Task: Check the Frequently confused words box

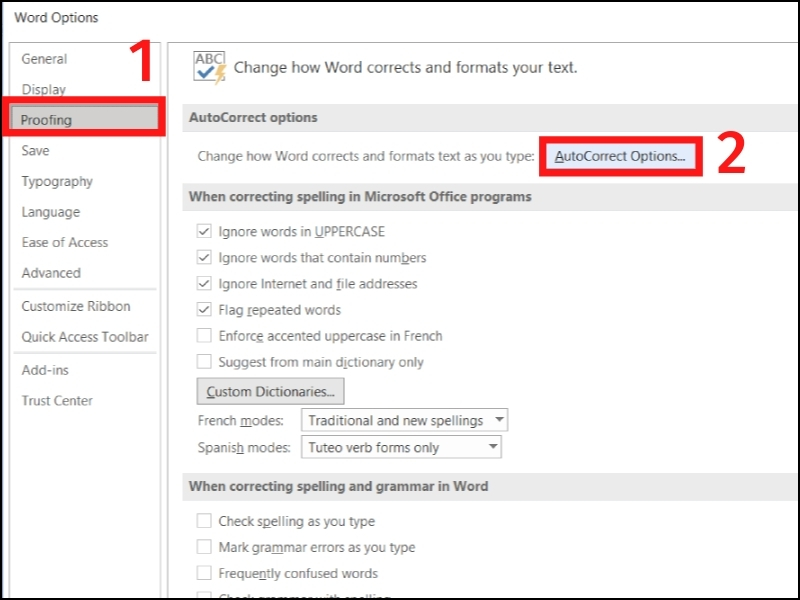Action: pos(204,572)
